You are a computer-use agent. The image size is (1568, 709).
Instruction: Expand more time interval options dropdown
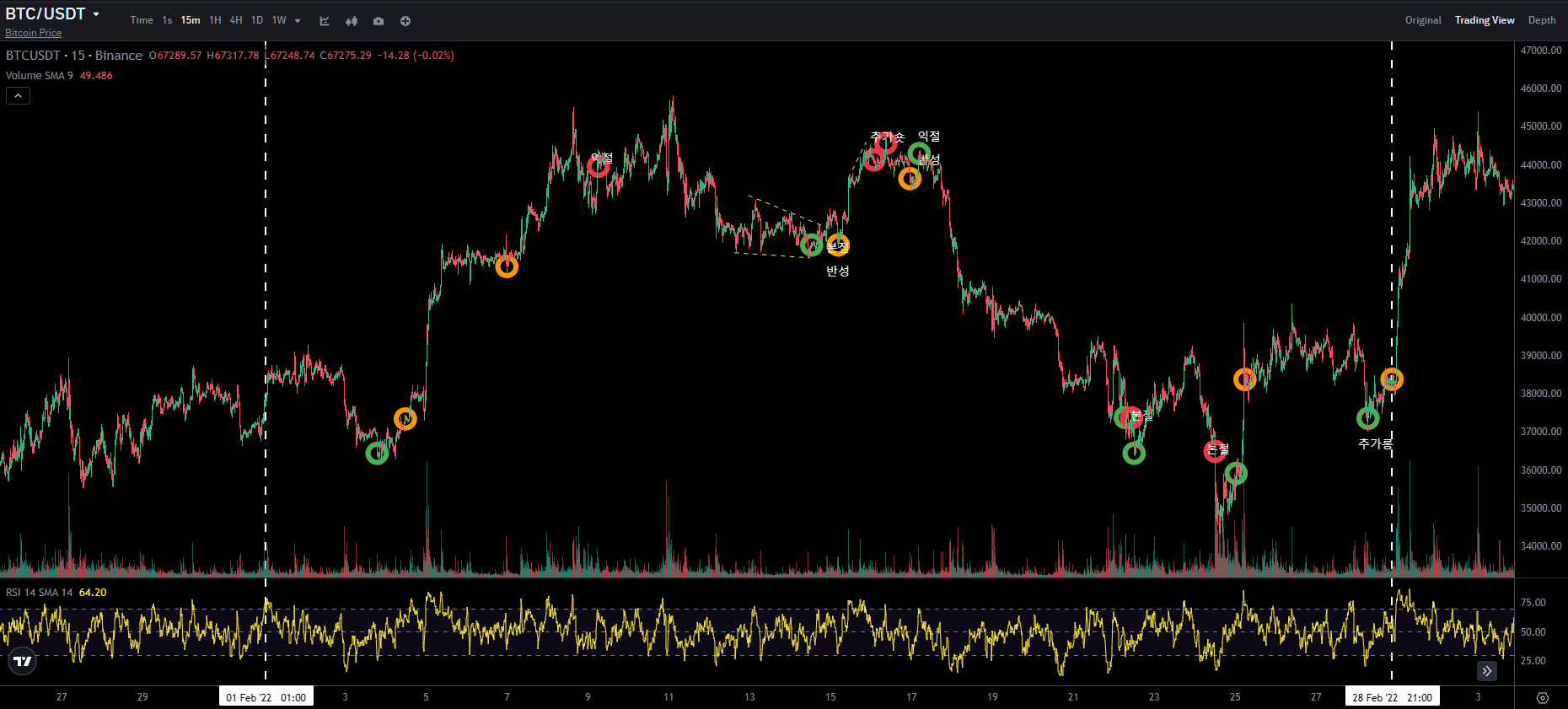point(298,21)
